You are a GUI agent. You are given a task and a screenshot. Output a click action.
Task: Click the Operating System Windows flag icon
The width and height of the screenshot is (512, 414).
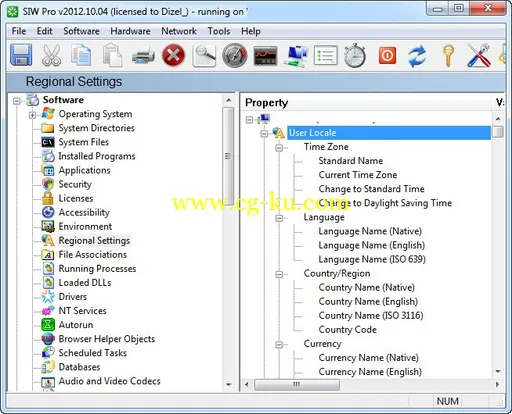pyautogui.click(x=48, y=114)
